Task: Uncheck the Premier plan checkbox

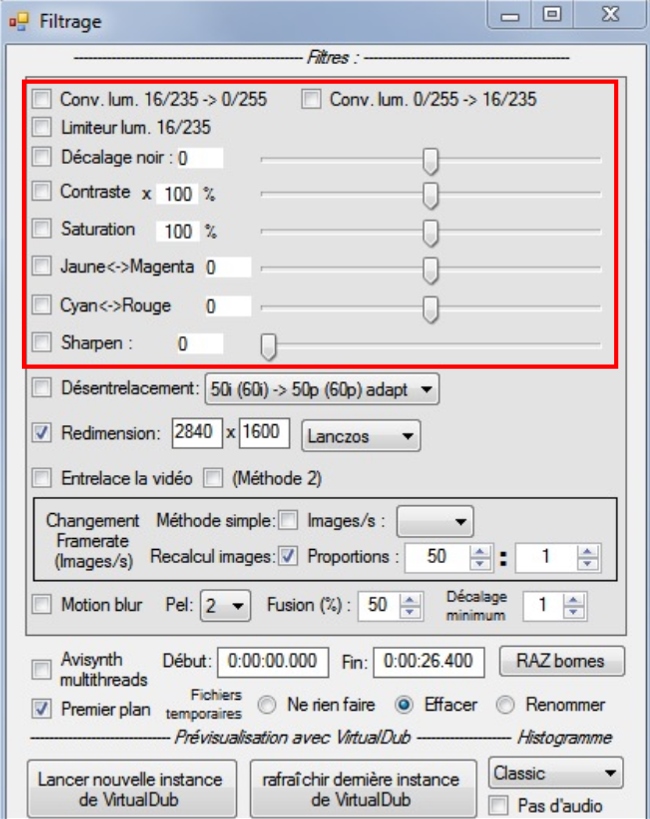Action: click(41, 709)
